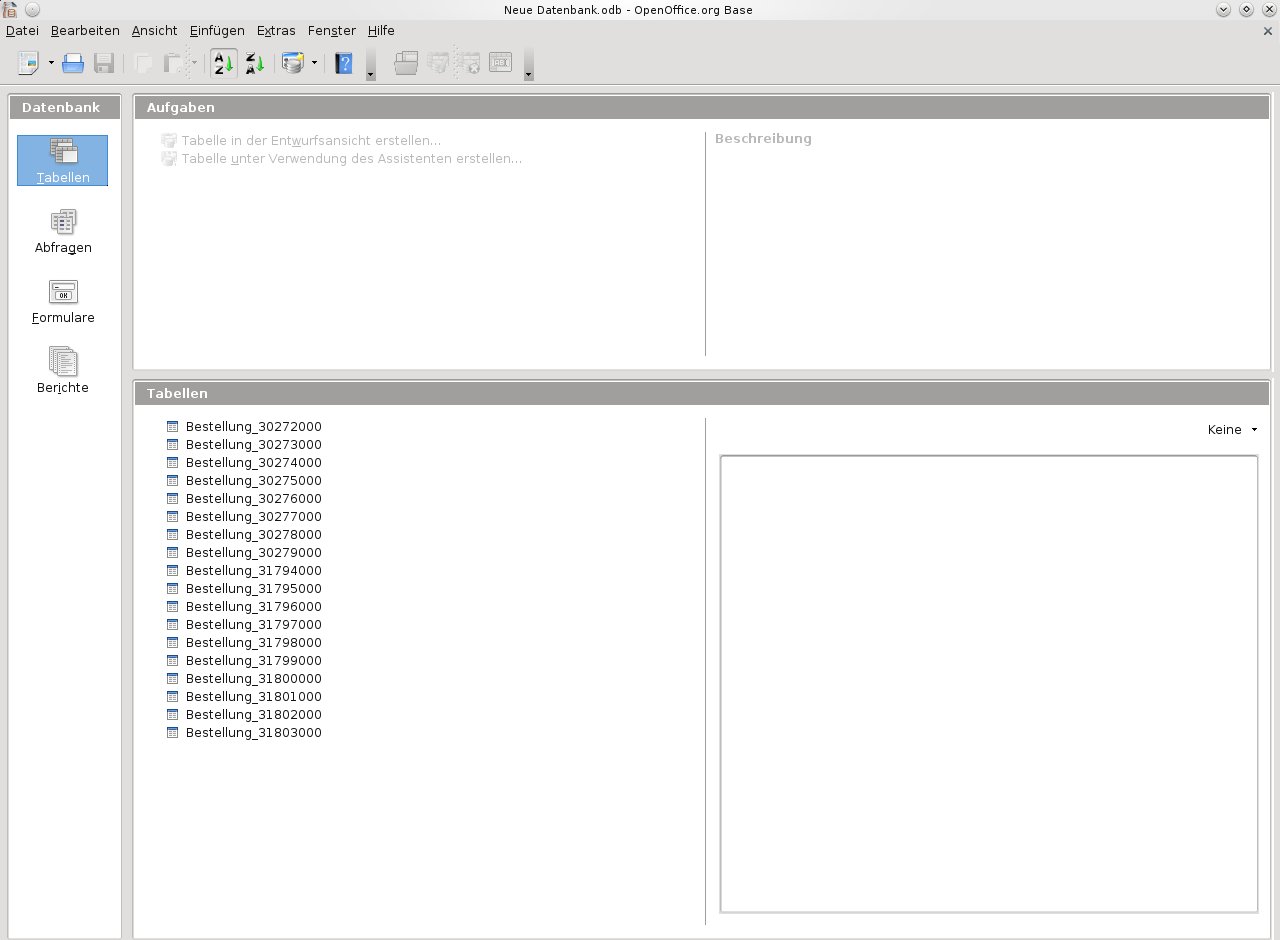The height and width of the screenshot is (940, 1280).
Task: Open the Bearbeiten menu
Action: coord(85,31)
